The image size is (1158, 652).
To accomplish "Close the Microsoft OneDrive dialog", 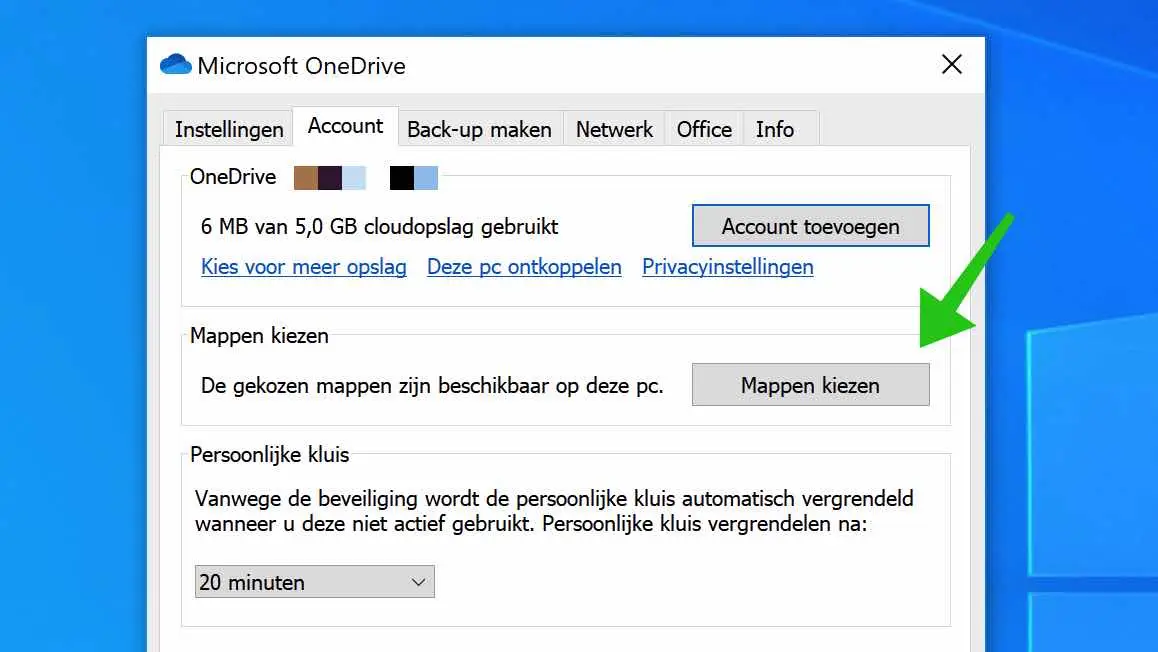I will pyautogui.click(x=951, y=64).
